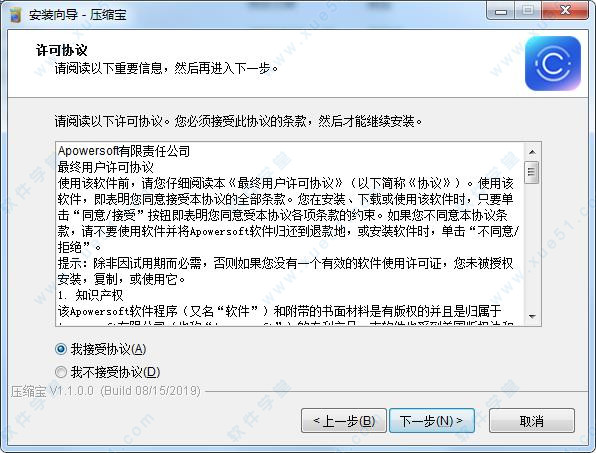Click the installer icon in the title bar

(15, 15)
